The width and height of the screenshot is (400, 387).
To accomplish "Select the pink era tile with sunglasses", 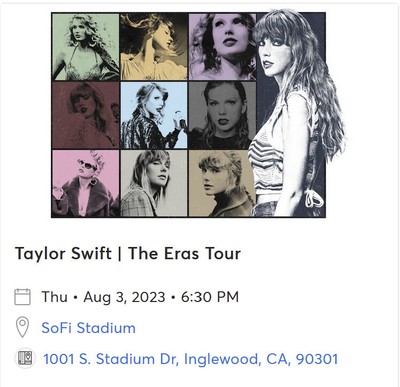I will [x=86, y=183].
